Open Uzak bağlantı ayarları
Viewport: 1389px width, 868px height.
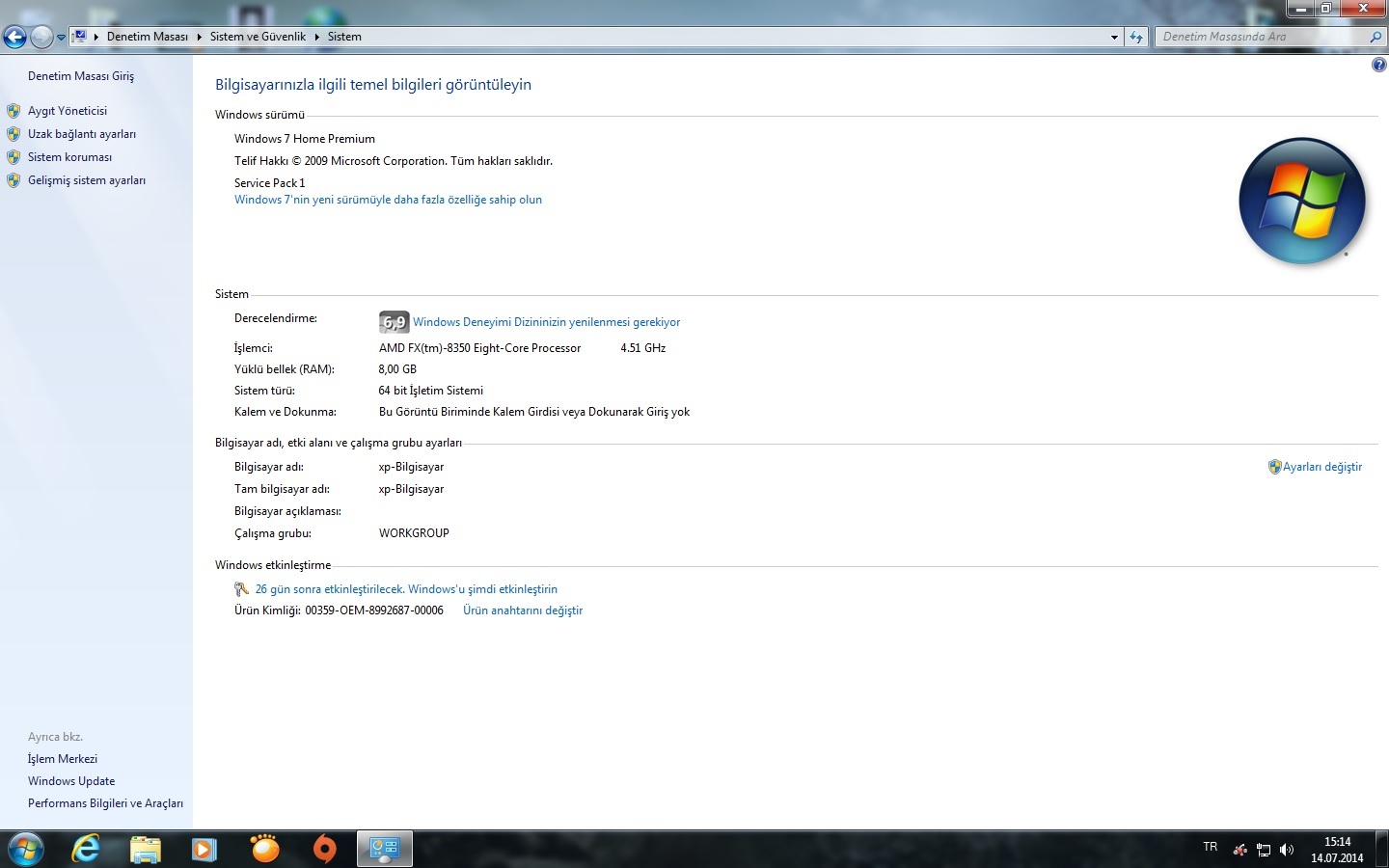(x=82, y=134)
